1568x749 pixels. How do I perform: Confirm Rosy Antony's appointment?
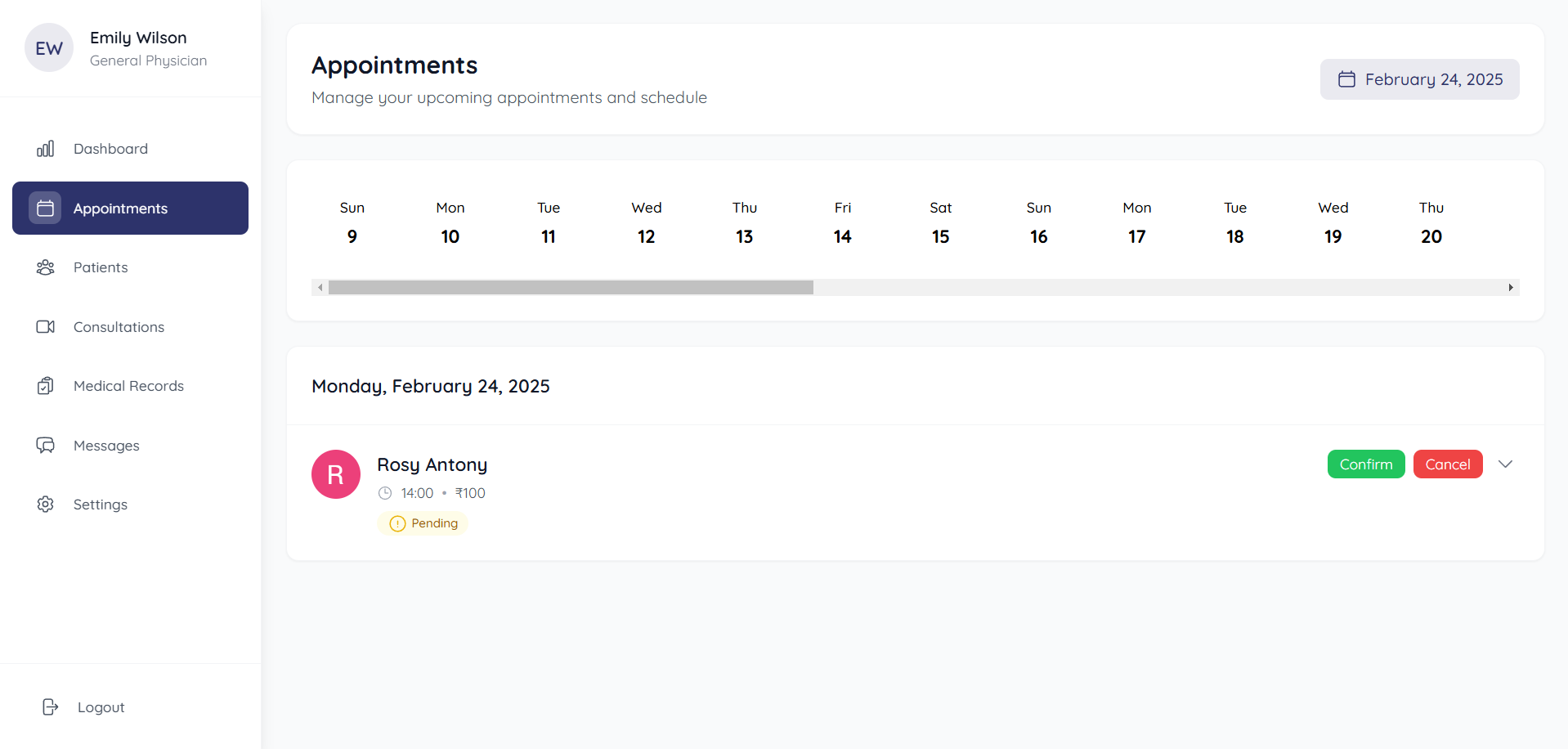click(x=1366, y=464)
